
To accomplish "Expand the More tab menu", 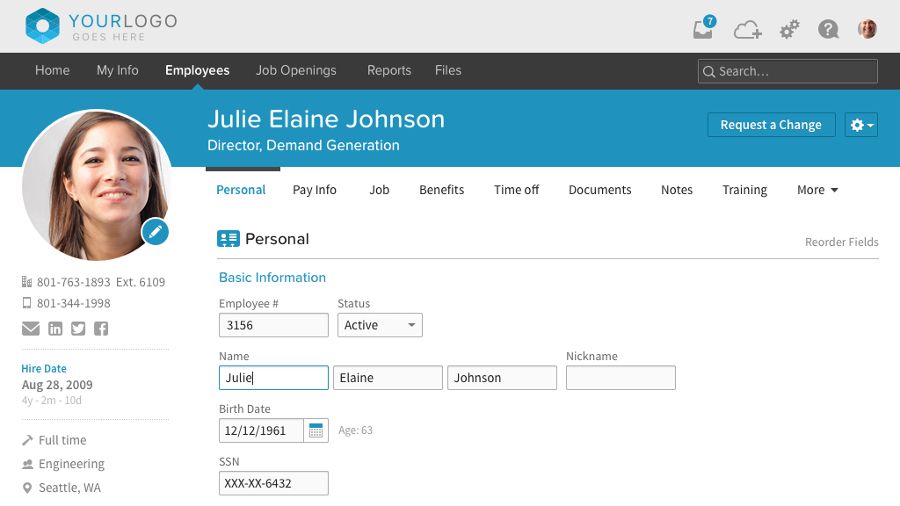I will click(817, 190).
